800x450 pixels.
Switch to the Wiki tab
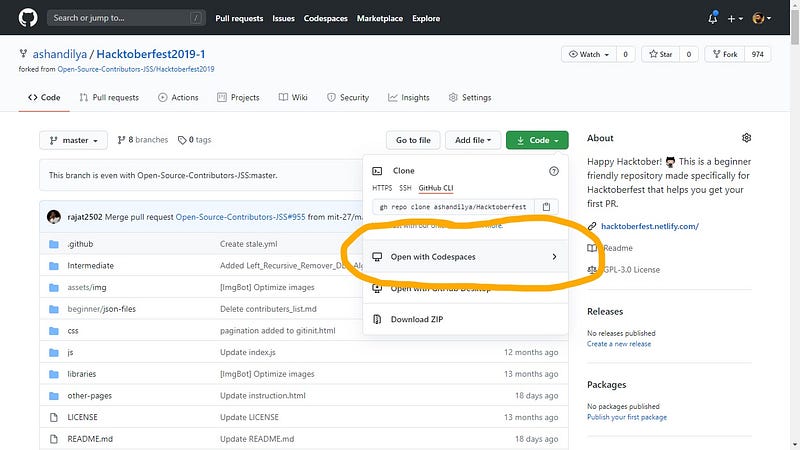(x=293, y=97)
